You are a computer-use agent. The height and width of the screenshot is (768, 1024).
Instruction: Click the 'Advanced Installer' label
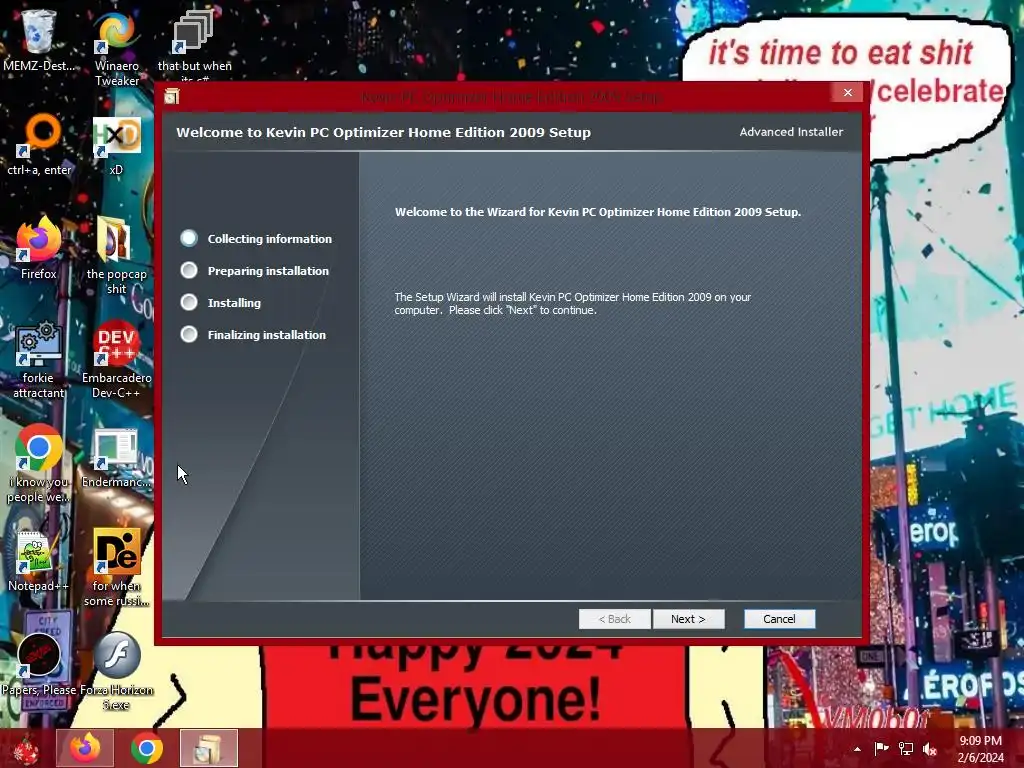coord(791,132)
